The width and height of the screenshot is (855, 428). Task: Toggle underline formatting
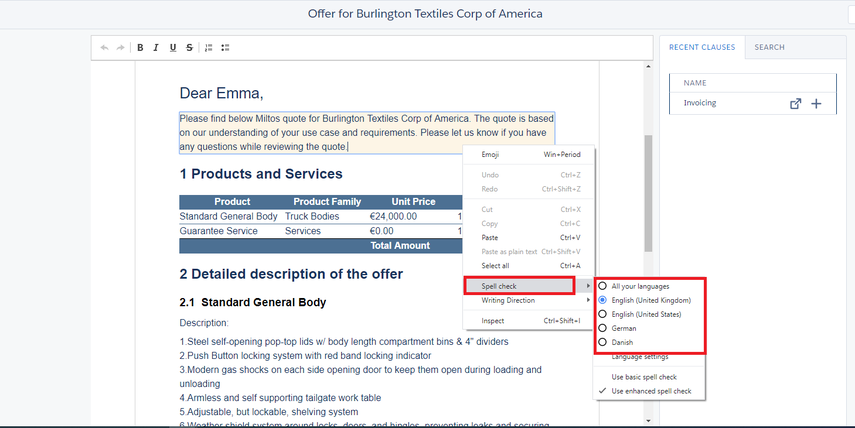pyautogui.click(x=173, y=47)
